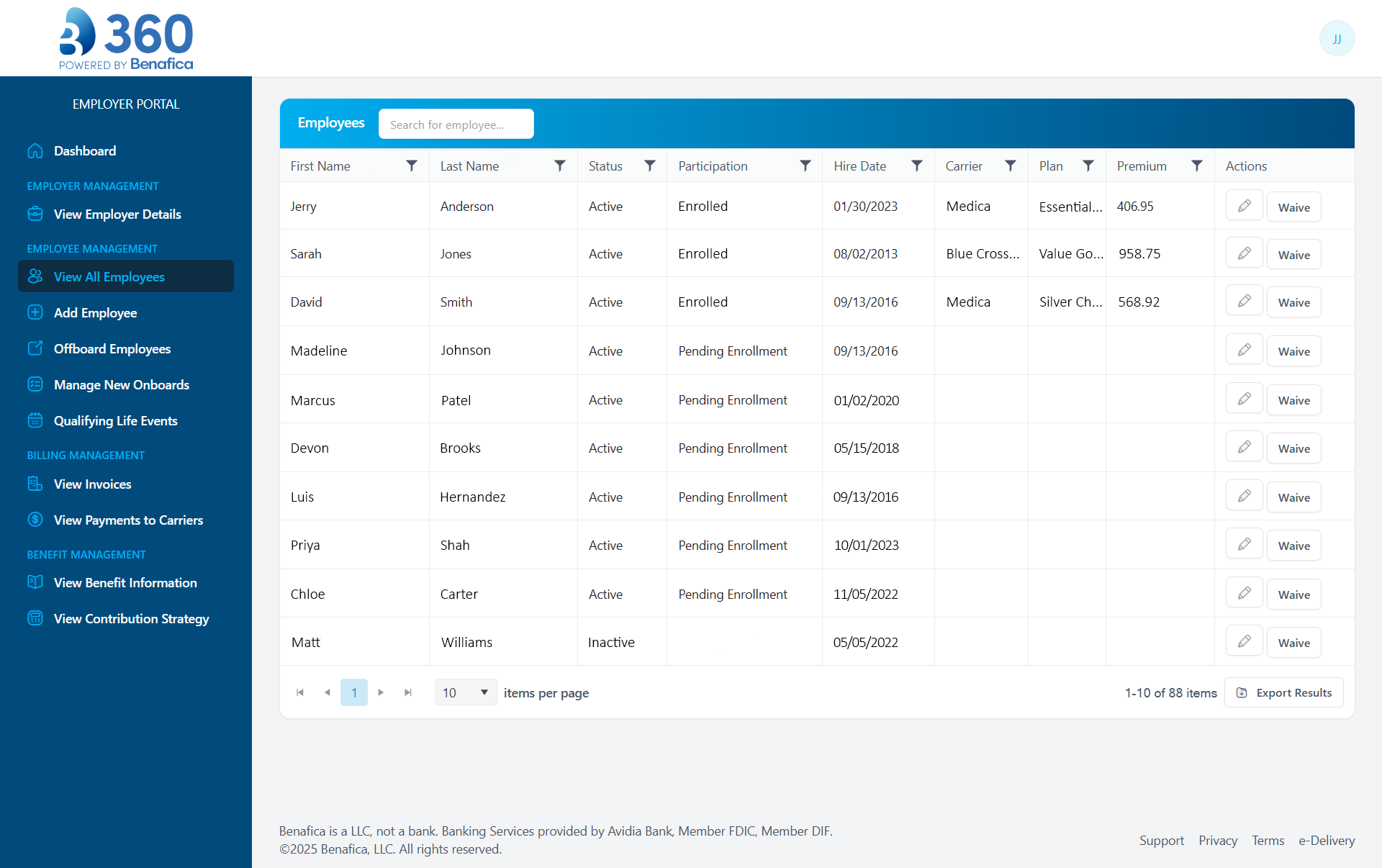Select View All Employees in the sidebar
Viewport: 1382px width, 868px height.
click(109, 276)
